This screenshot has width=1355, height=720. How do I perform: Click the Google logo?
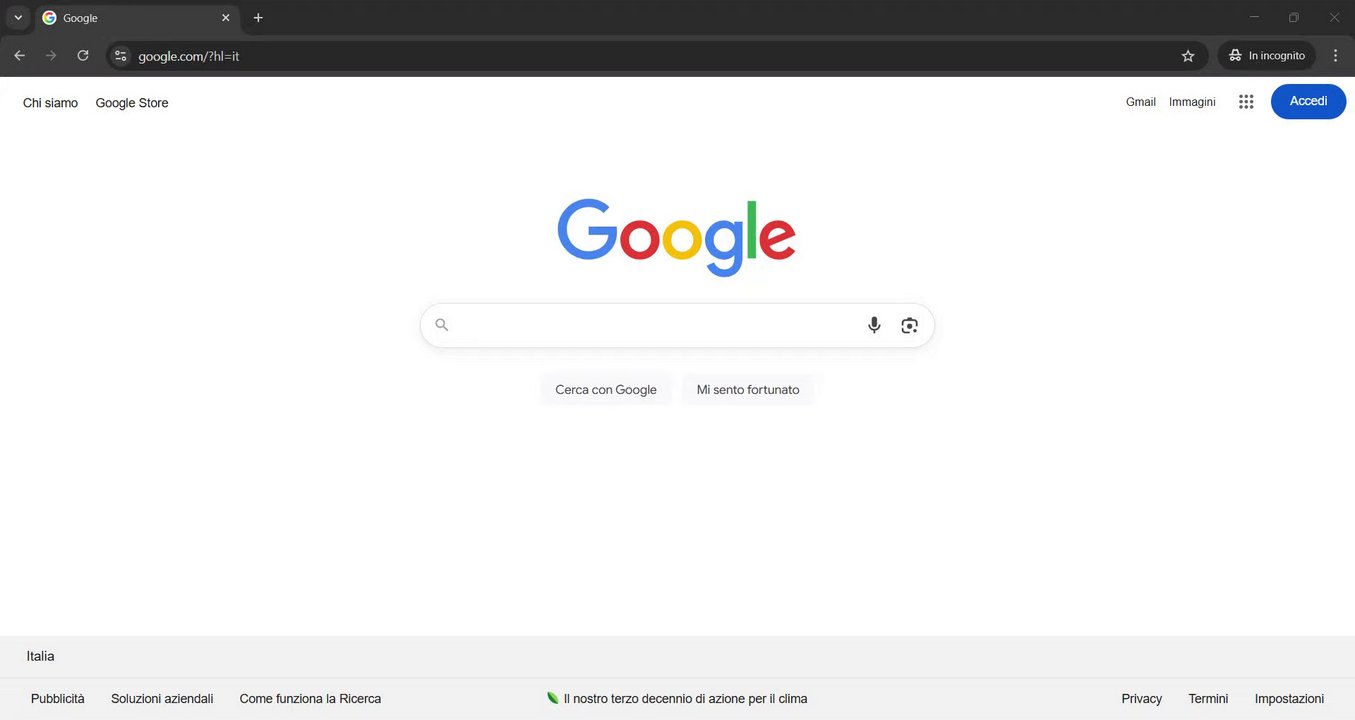[677, 237]
